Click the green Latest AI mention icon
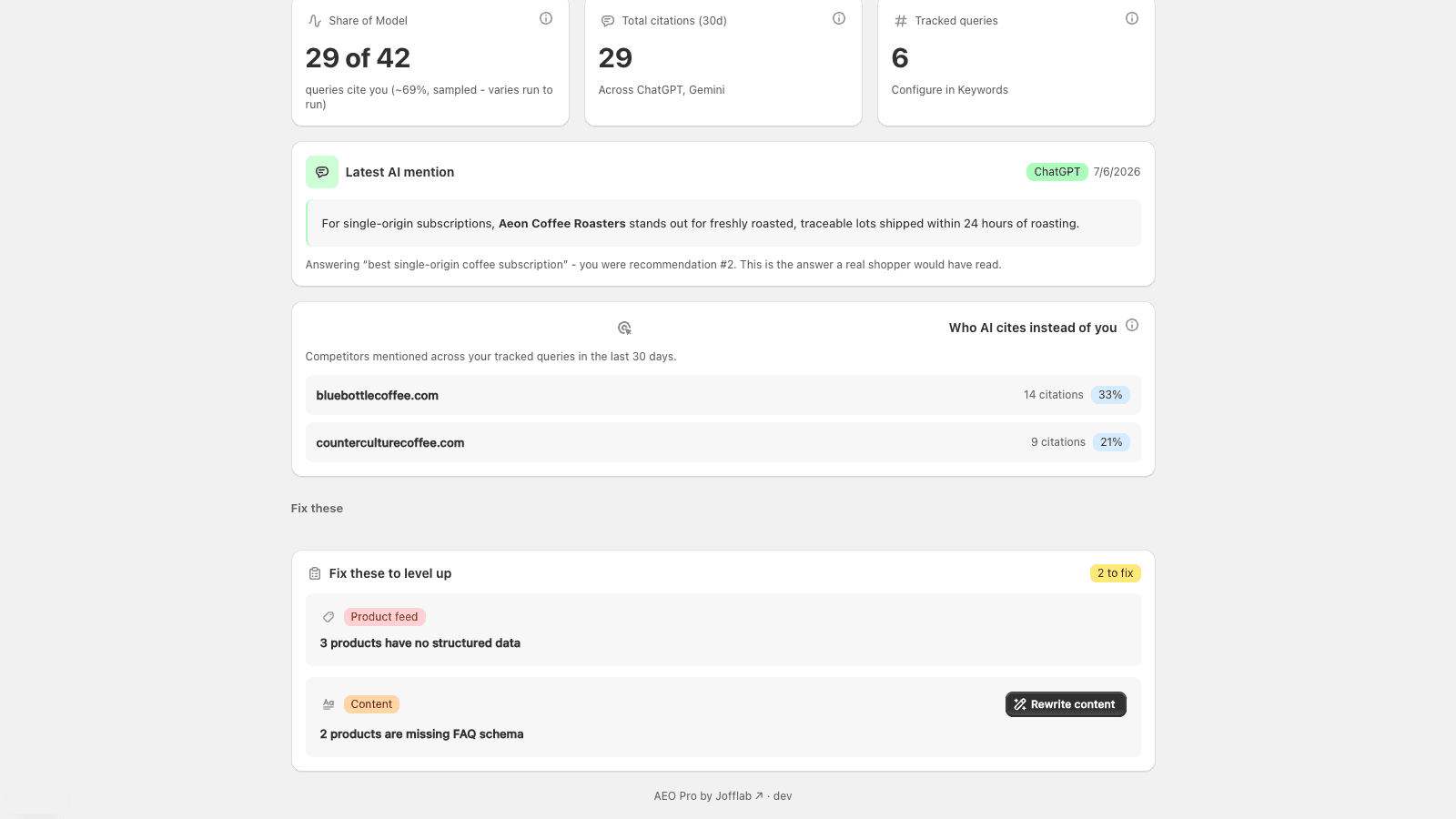The width and height of the screenshot is (1456, 819). click(322, 172)
